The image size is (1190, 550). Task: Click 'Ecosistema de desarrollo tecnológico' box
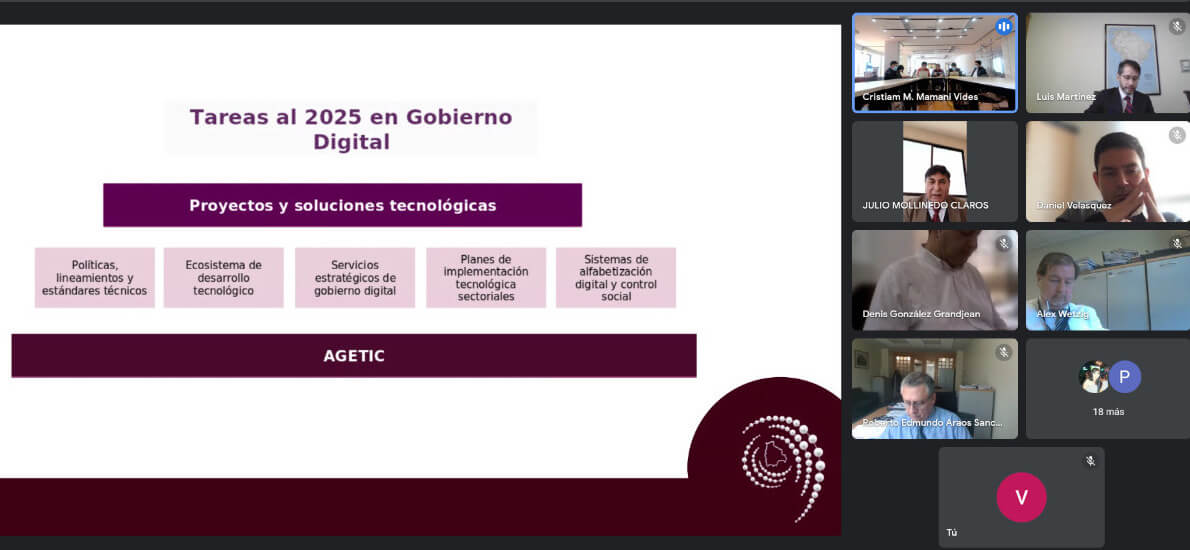(224, 278)
